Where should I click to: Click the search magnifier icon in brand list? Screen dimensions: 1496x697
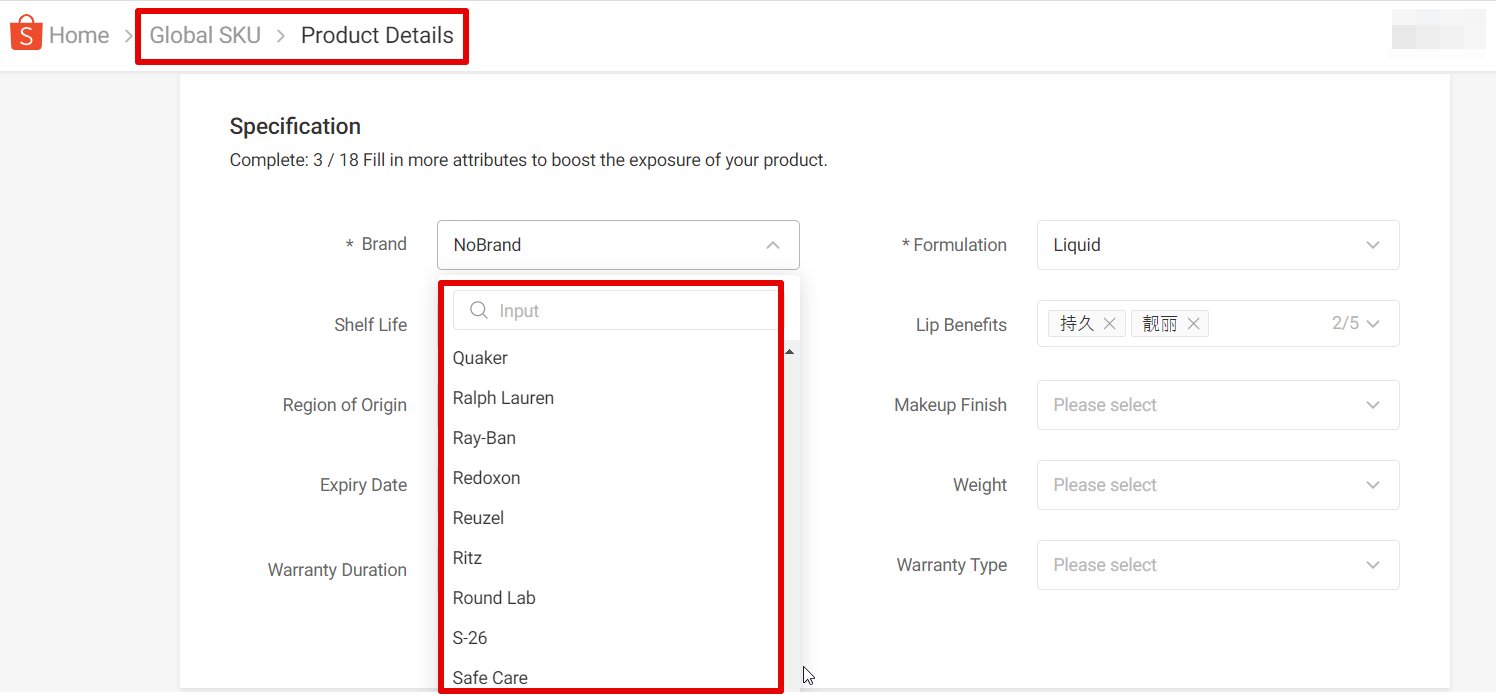[479, 311]
